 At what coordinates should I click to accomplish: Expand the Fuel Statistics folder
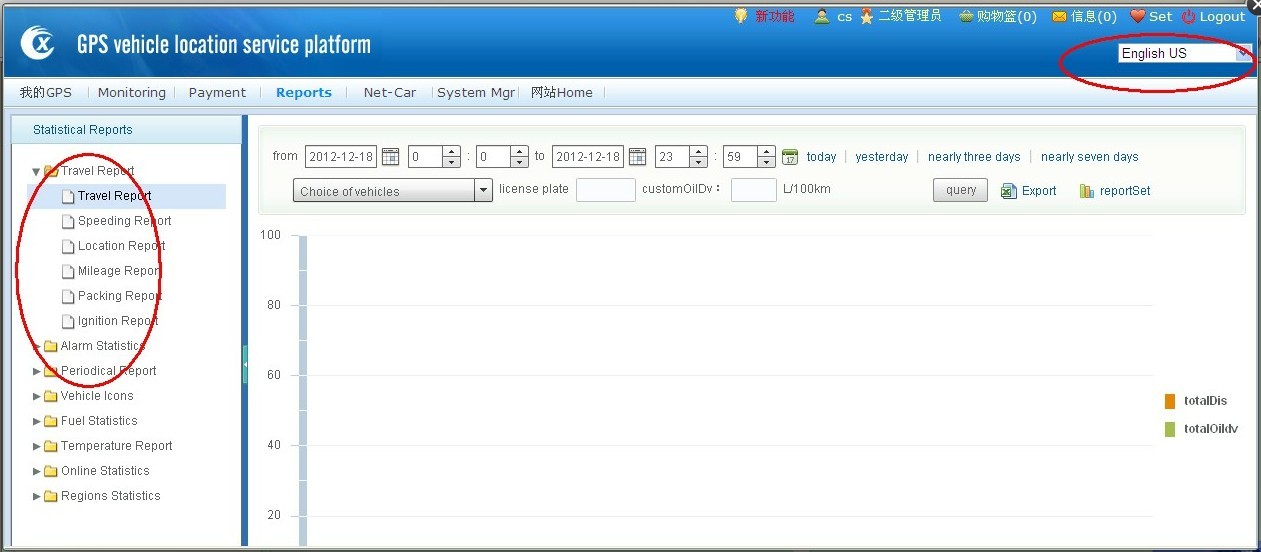tap(37, 421)
